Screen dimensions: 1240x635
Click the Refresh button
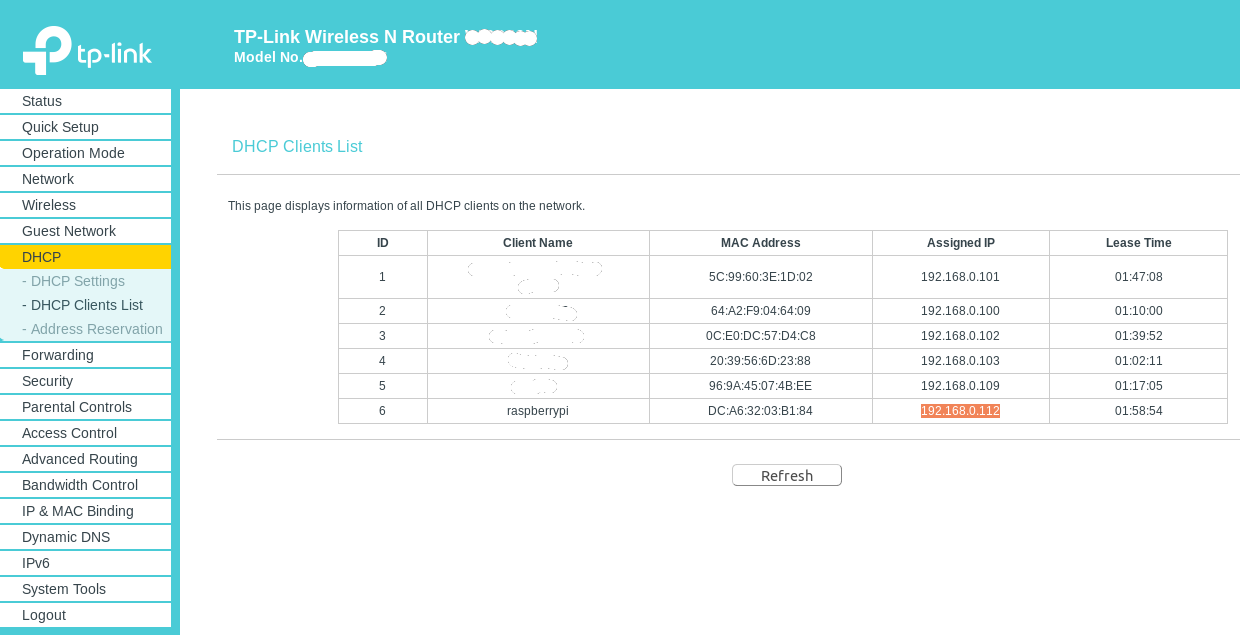(787, 475)
